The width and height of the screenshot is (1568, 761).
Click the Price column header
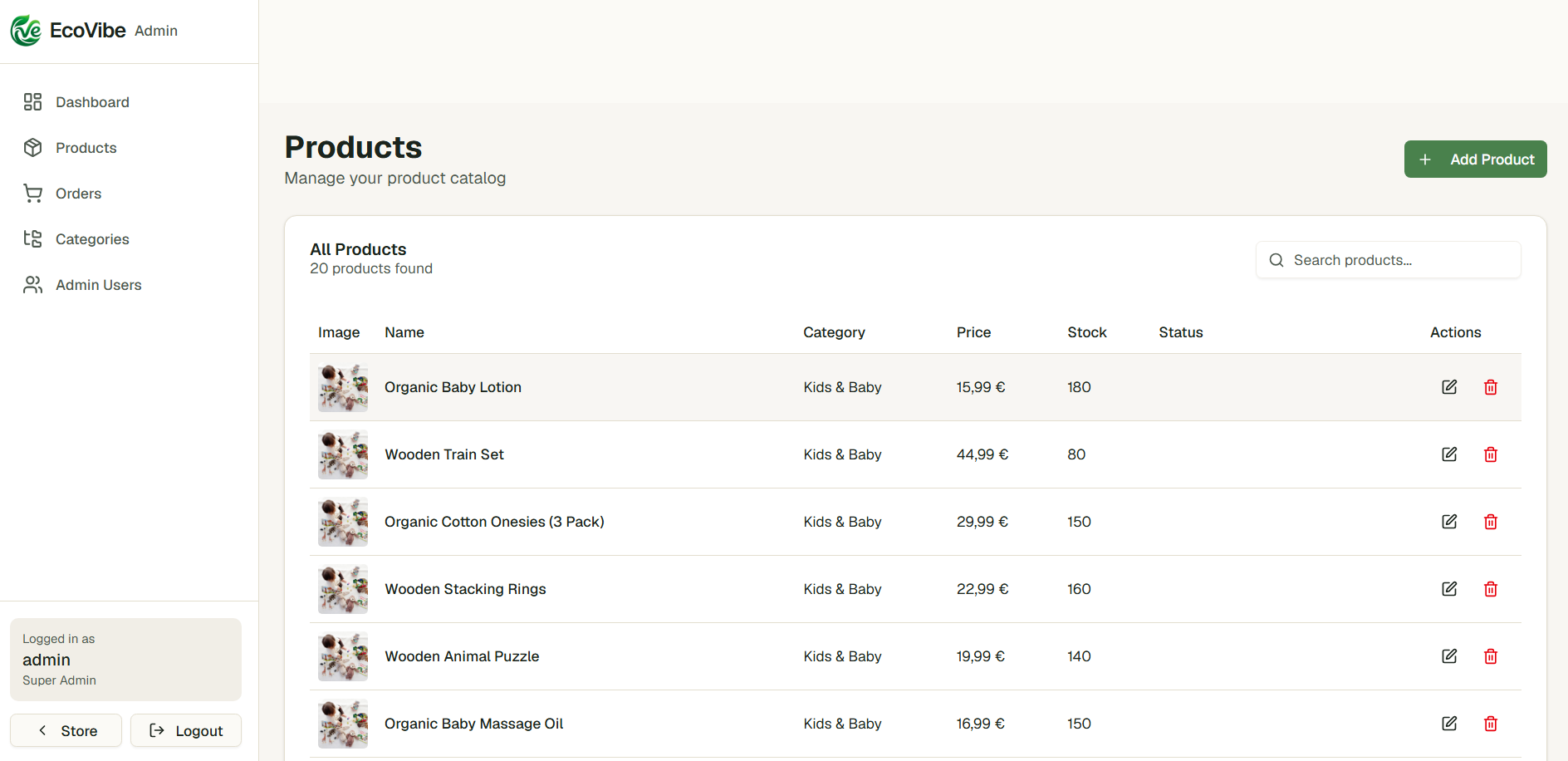(973, 332)
